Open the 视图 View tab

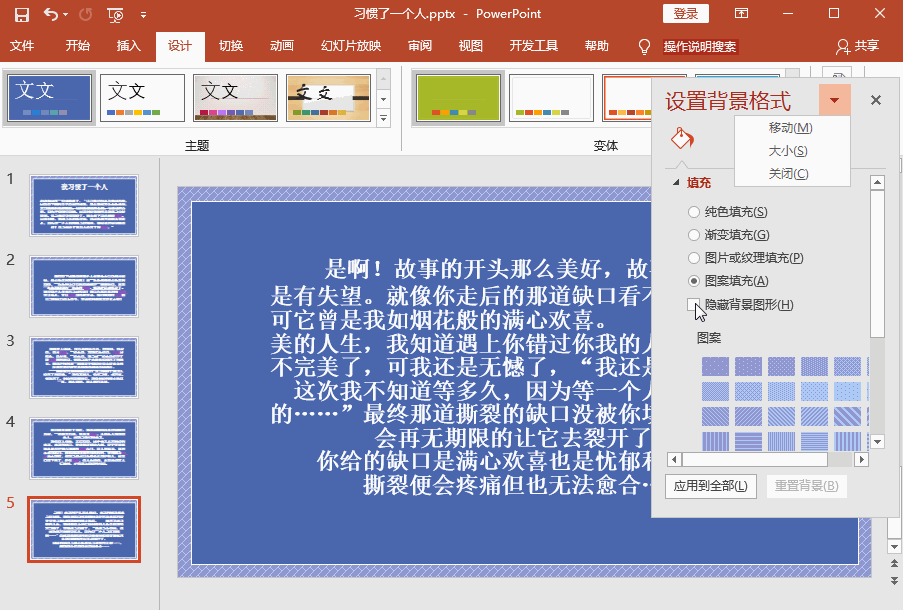[471, 46]
